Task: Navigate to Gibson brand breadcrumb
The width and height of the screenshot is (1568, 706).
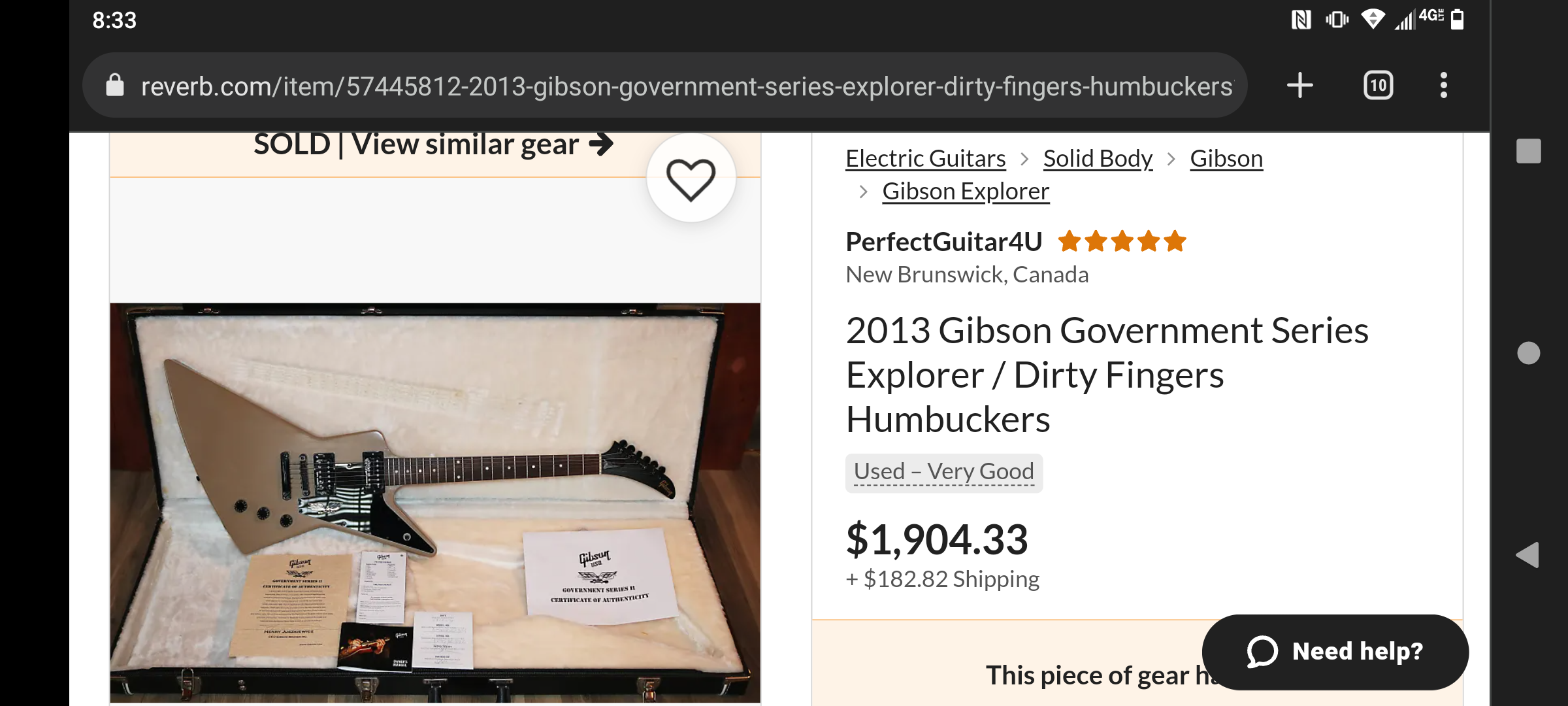Action: pyautogui.click(x=1226, y=159)
